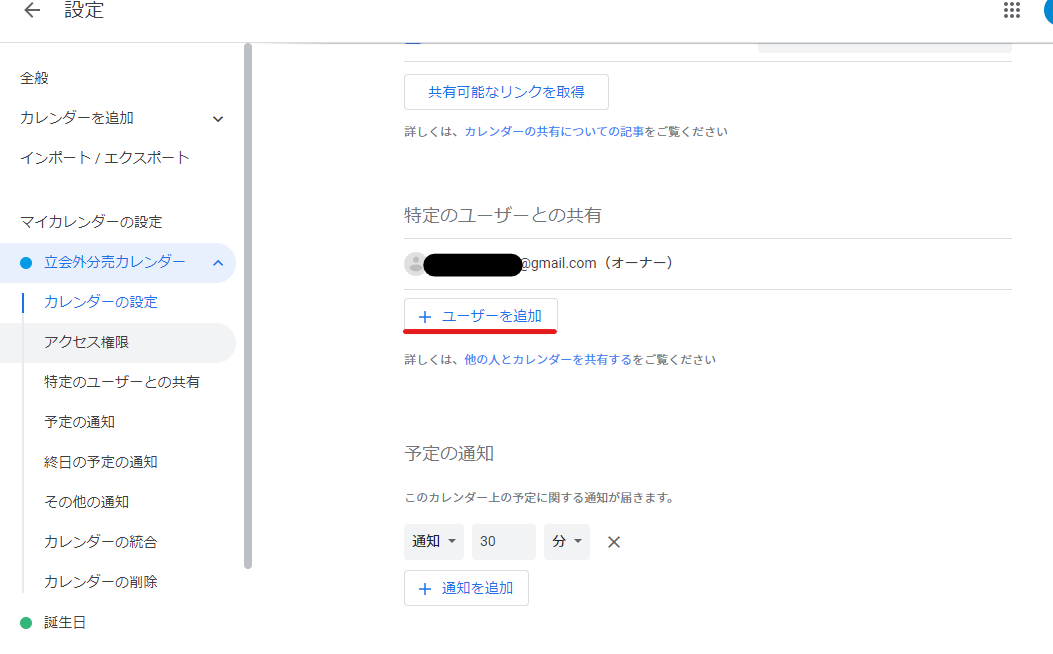Image resolution: width=1053 pixels, height=654 pixels.
Task: Collapse the 立会外分売カレンダー section chevron
Action: [218, 263]
